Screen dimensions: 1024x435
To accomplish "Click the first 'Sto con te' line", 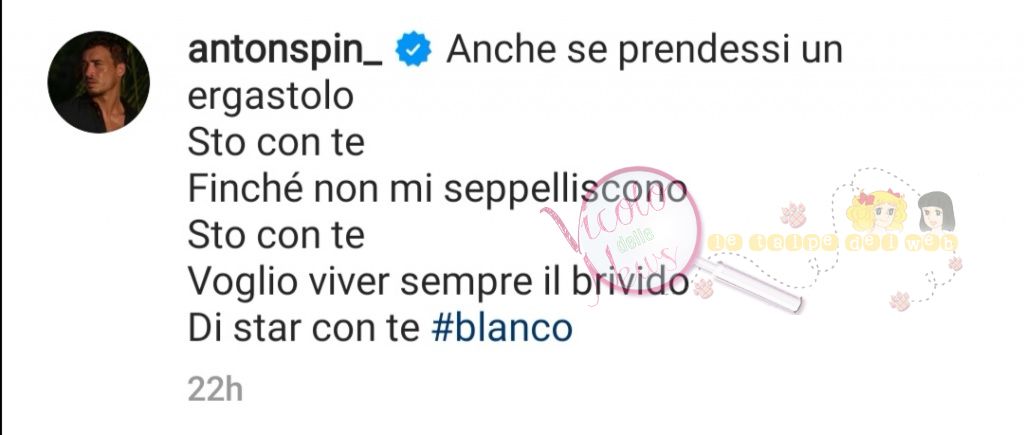I will tap(276, 144).
